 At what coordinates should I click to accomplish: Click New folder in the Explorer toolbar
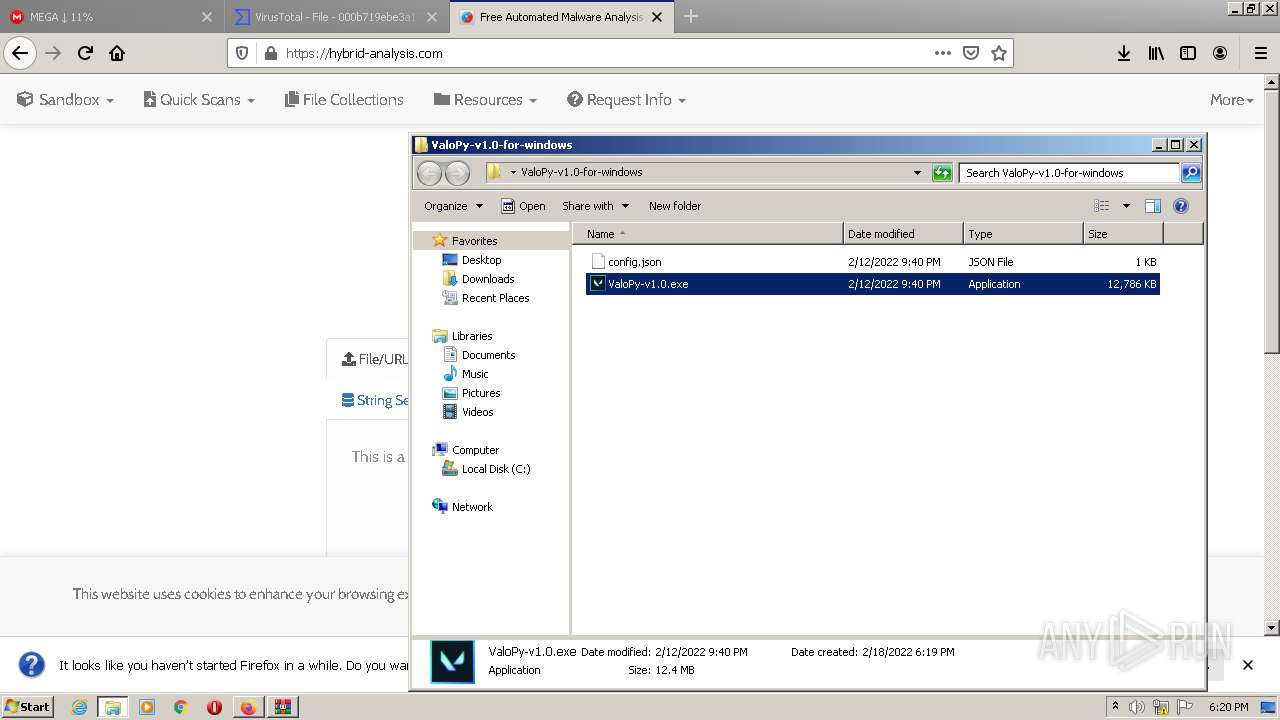(x=675, y=206)
